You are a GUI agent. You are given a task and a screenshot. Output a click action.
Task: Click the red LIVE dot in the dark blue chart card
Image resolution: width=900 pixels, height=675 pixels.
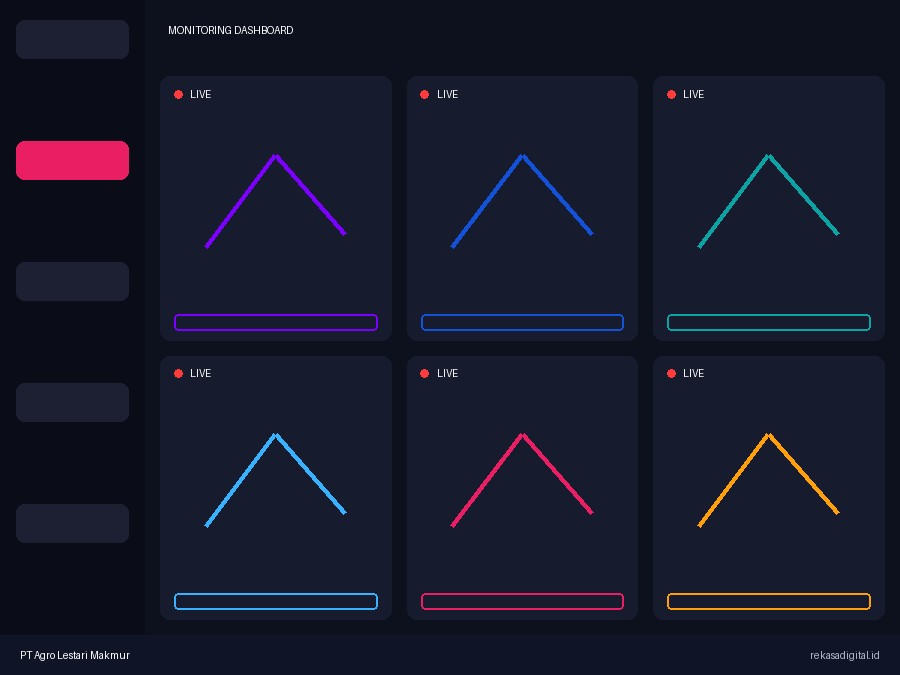coord(425,94)
